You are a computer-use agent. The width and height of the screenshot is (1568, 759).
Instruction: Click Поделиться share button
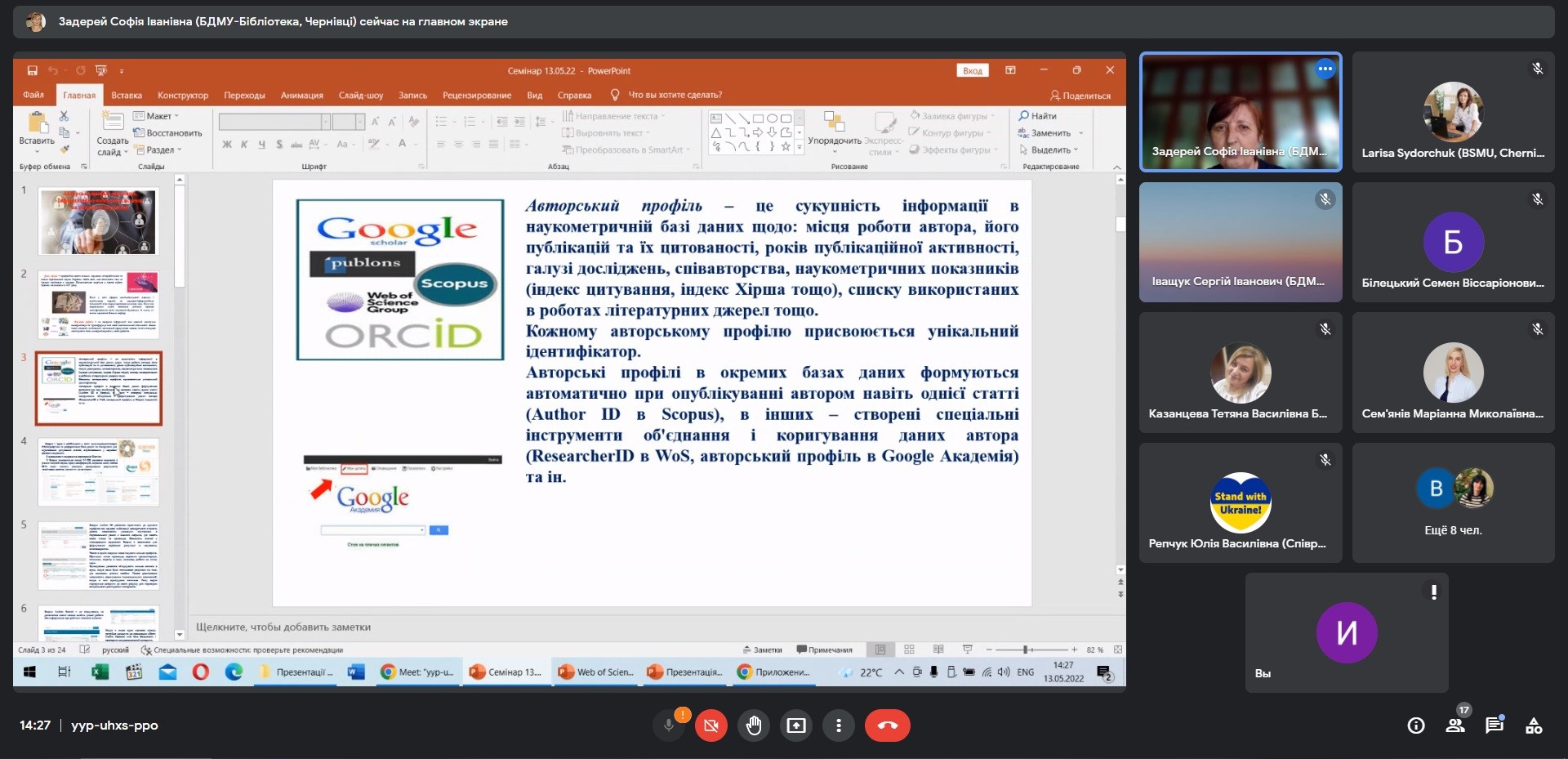pos(1080,96)
